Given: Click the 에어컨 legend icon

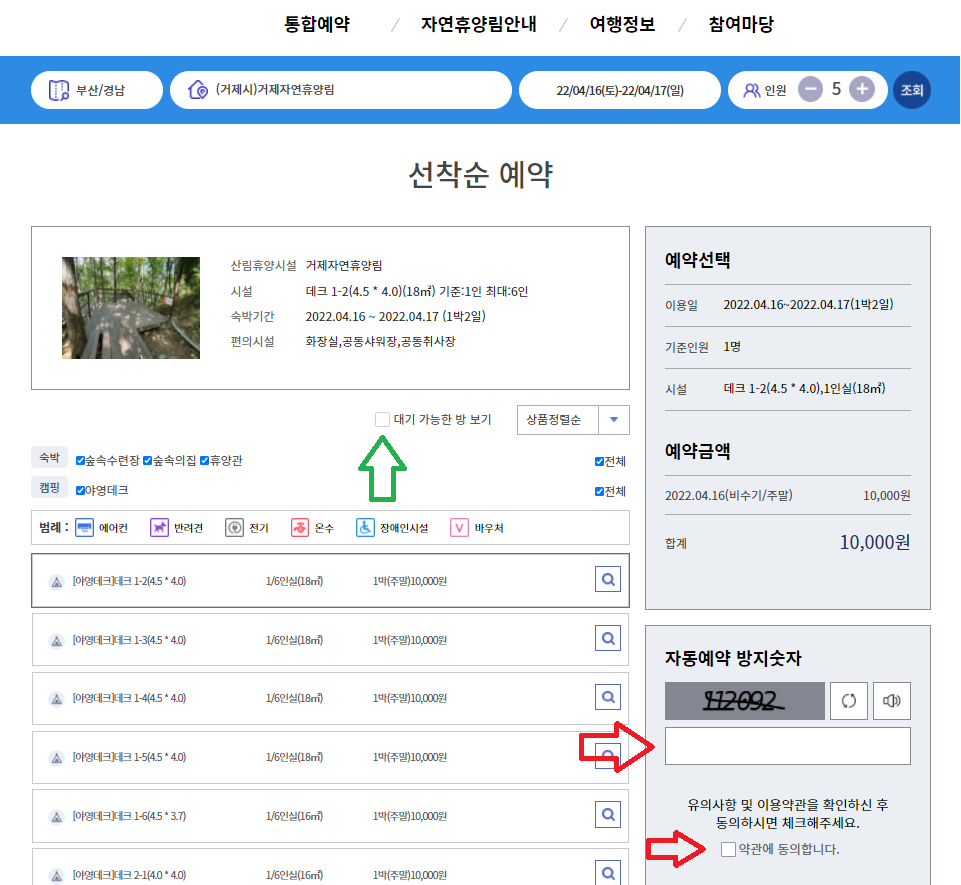Looking at the screenshot, I should 85,528.
